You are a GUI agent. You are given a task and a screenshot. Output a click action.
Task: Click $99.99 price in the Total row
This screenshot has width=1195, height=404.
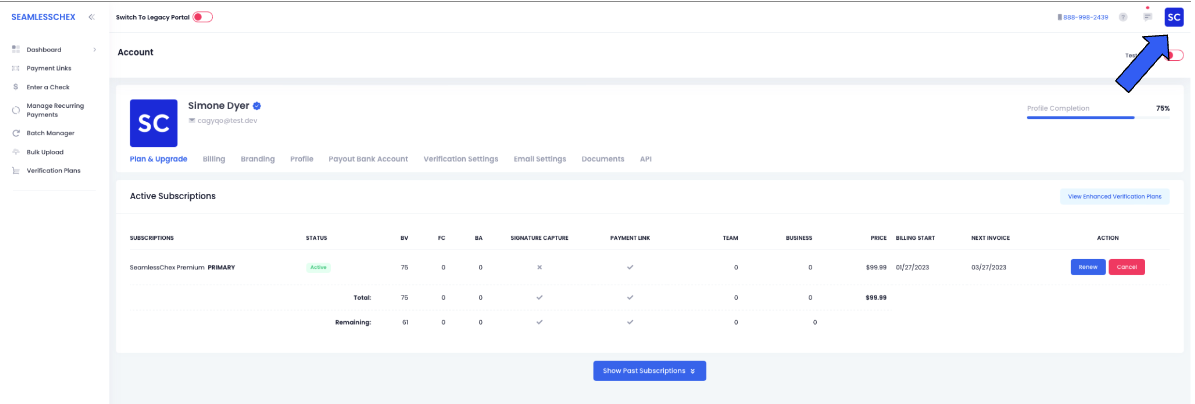coord(876,297)
